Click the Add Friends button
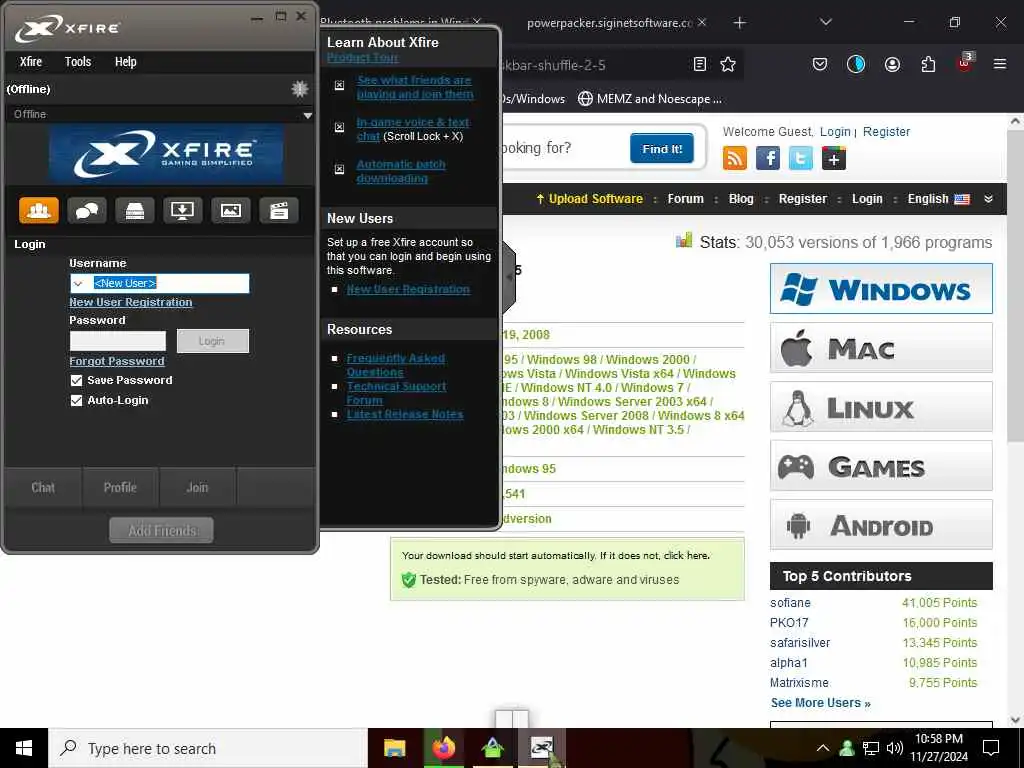 click(161, 530)
